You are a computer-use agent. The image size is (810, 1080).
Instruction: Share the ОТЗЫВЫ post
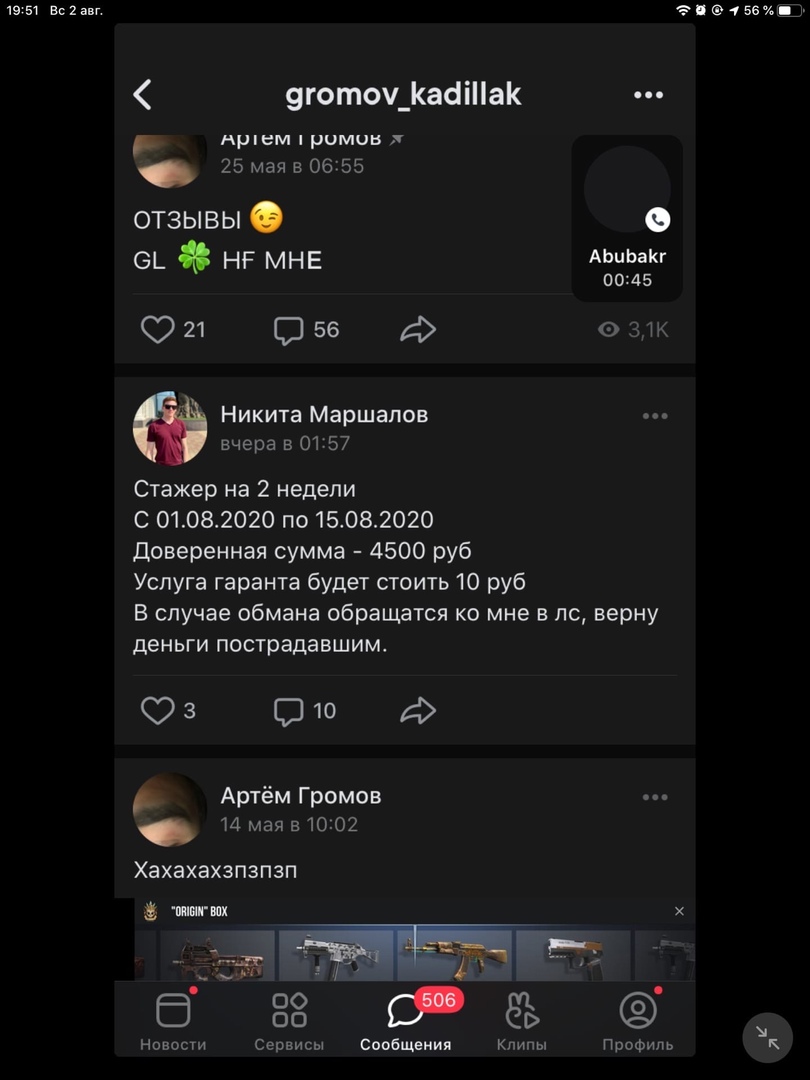click(x=418, y=329)
